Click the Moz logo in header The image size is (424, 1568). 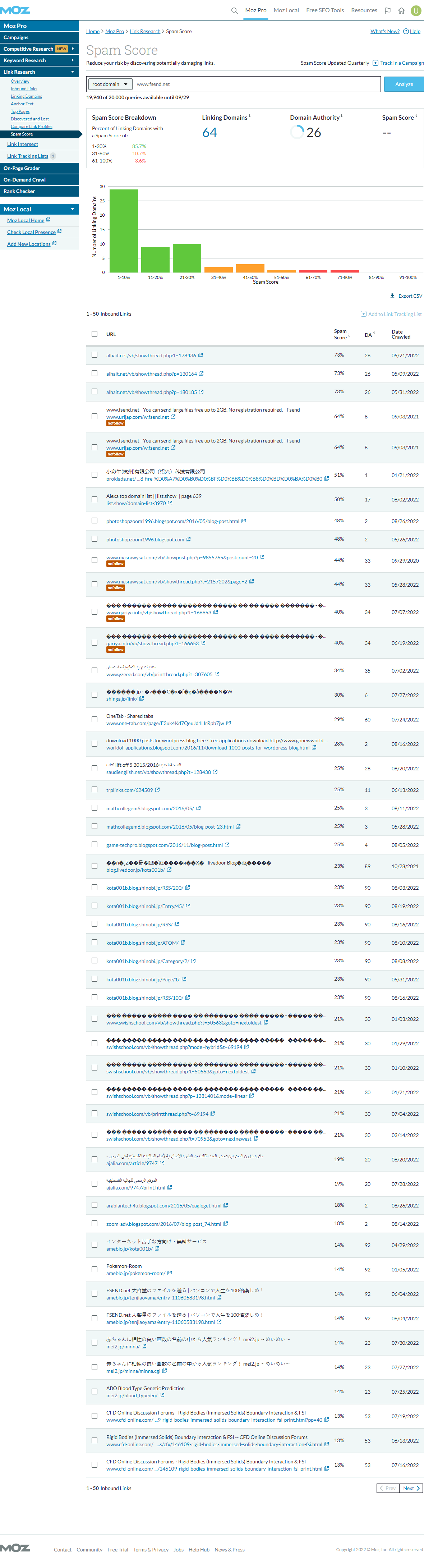click(x=15, y=10)
